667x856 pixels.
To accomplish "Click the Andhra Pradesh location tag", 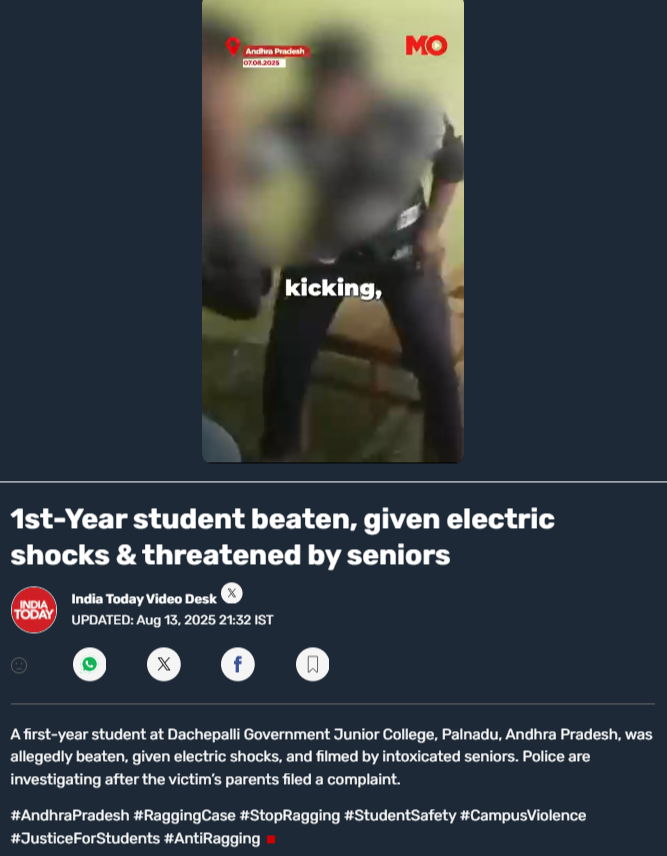I will click(275, 51).
